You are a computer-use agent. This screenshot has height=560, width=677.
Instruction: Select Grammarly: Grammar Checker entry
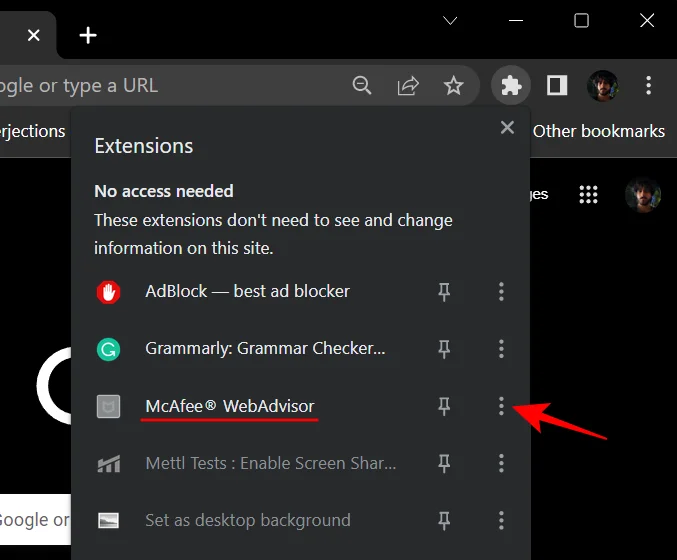click(x=265, y=349)
